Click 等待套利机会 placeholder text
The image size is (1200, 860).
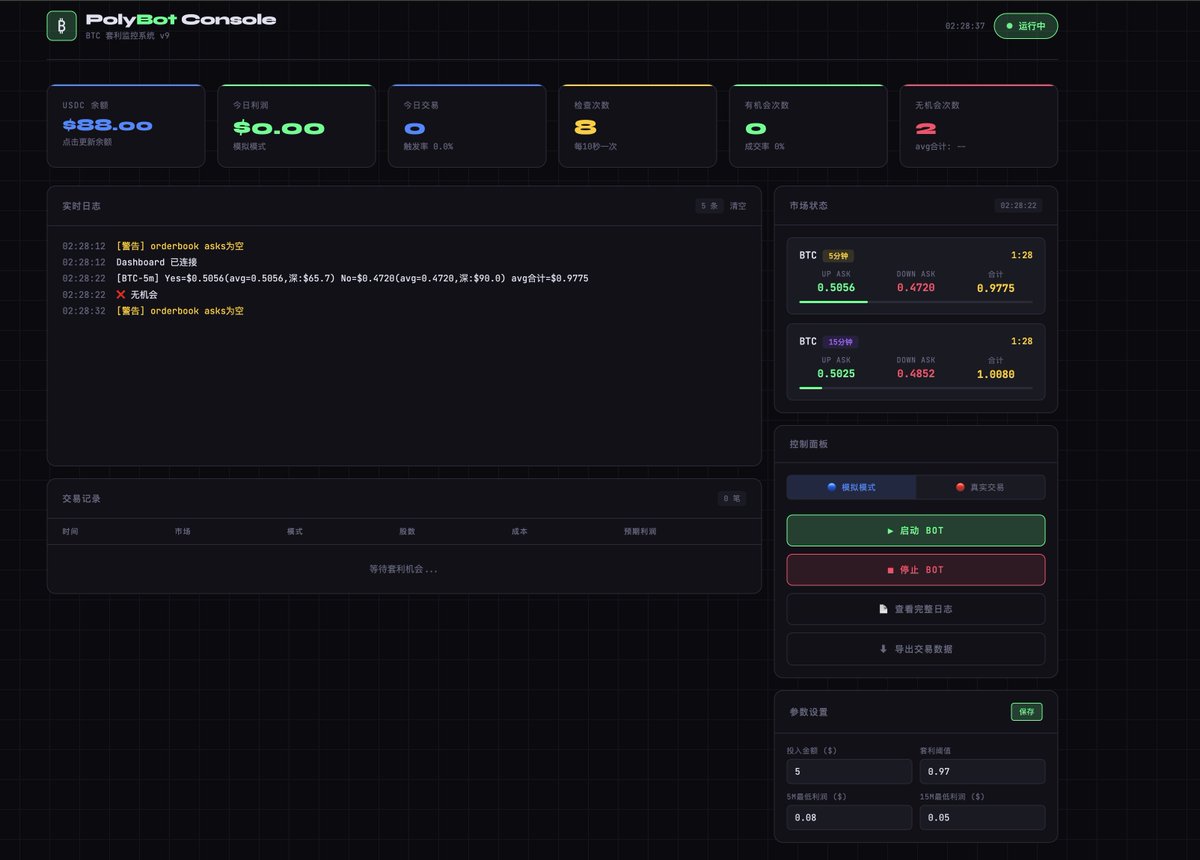pyautogui.click(x=404, y=569)
